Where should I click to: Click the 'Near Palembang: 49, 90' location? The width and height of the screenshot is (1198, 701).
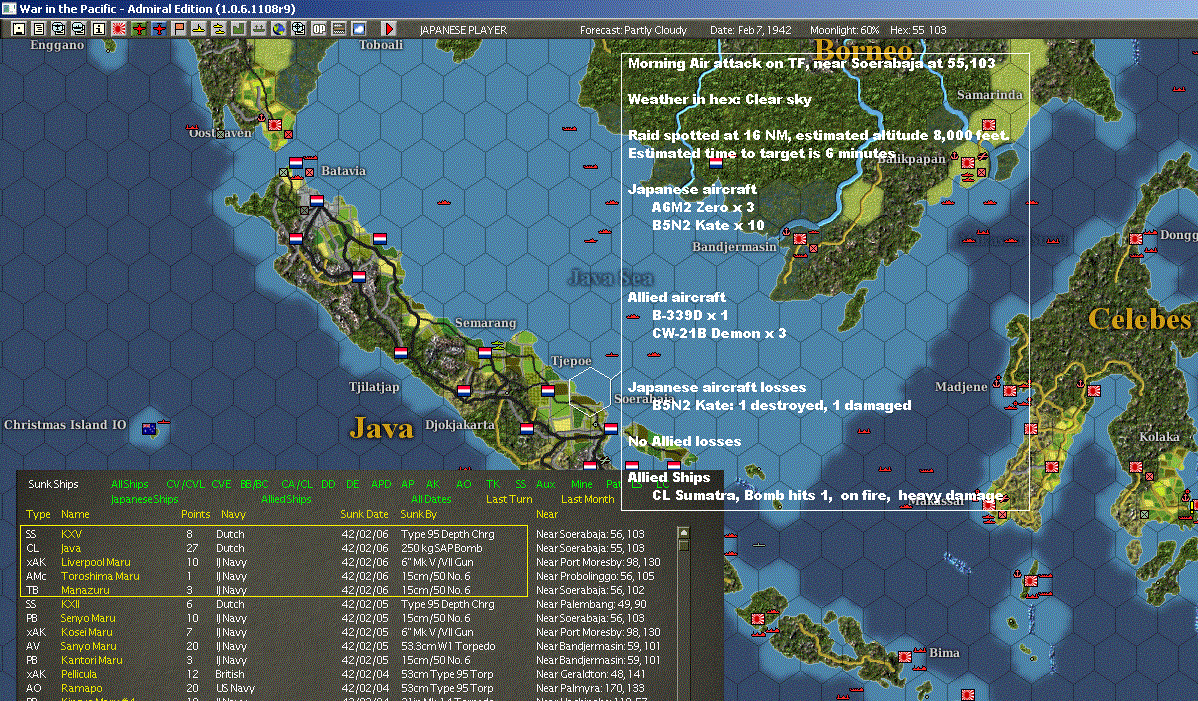point(591,604)
